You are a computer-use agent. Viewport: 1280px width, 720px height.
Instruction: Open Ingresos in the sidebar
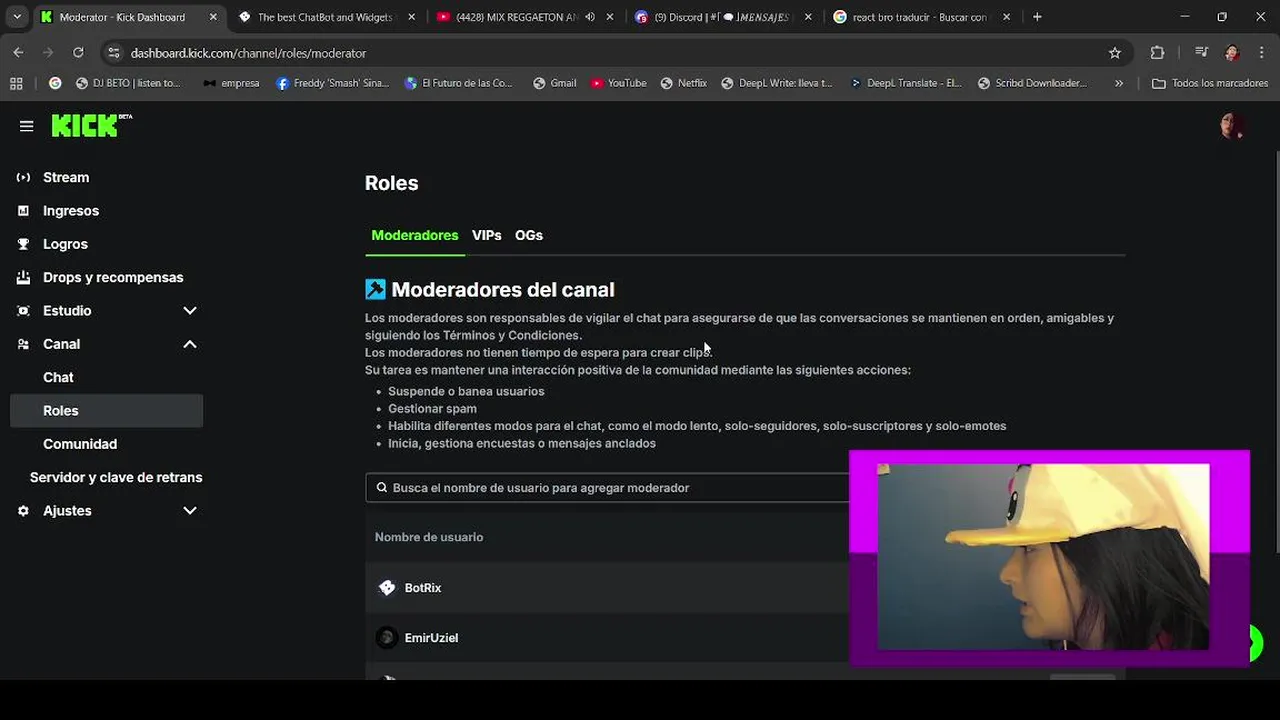pos(71,211)
